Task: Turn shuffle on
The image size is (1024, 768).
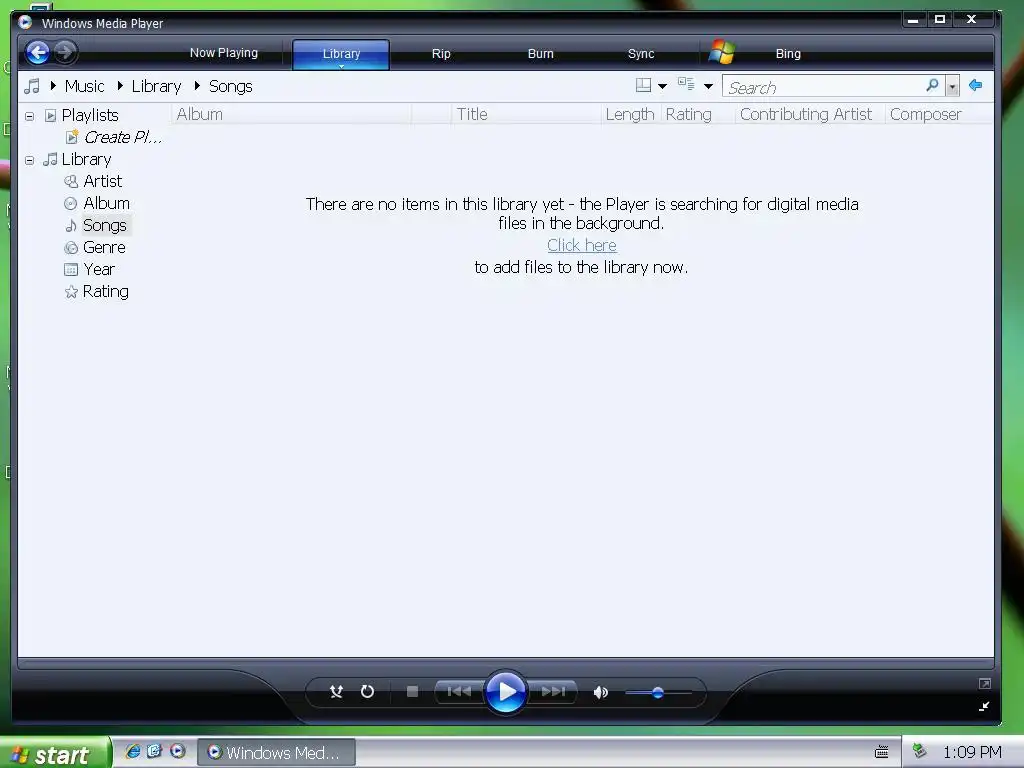Action: [336, 692]
